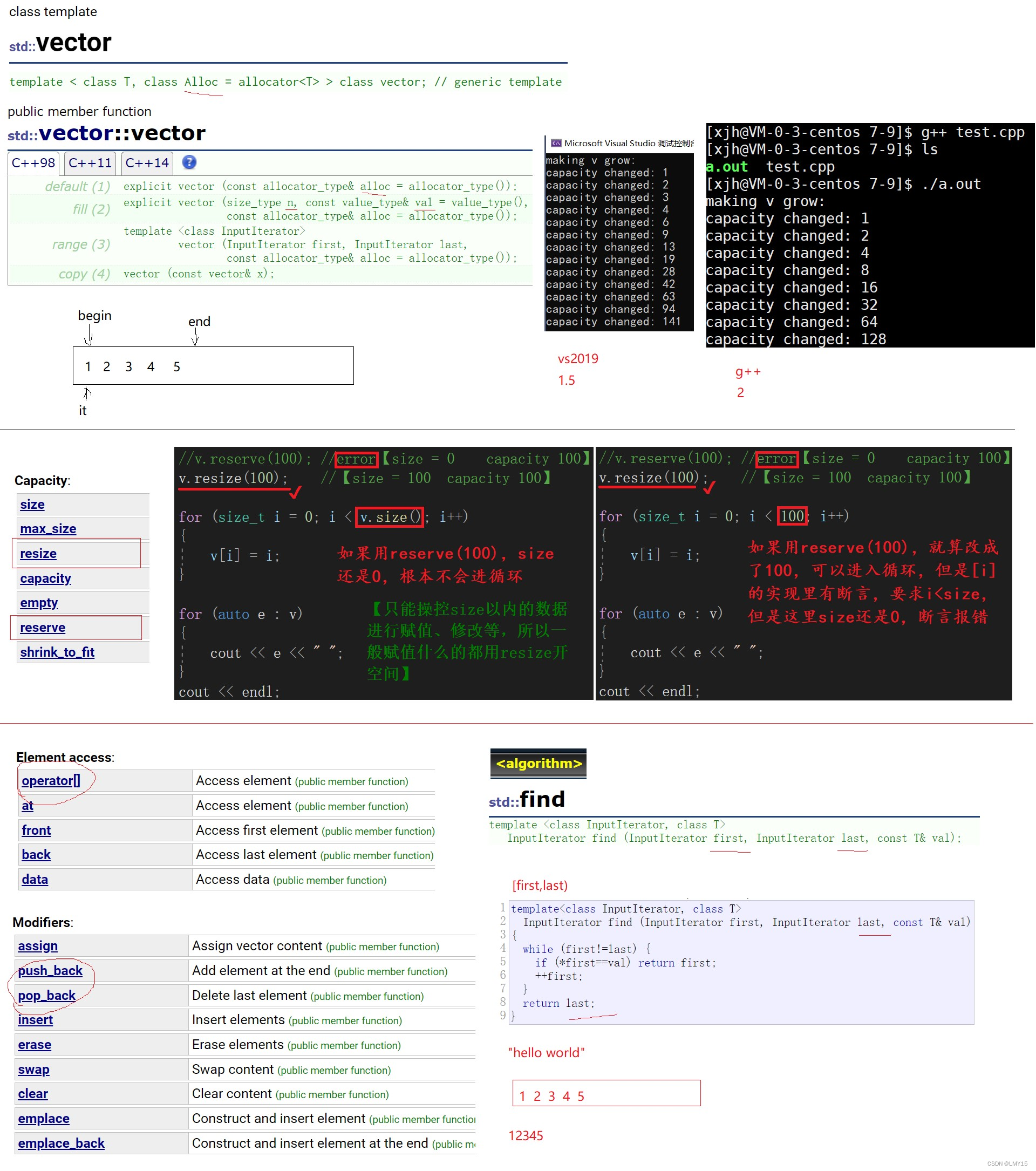The height and width of the screenshot is (1171, 1036).
Task: Click the 'Element access:' section heading
Action: (x=65, y=757)
